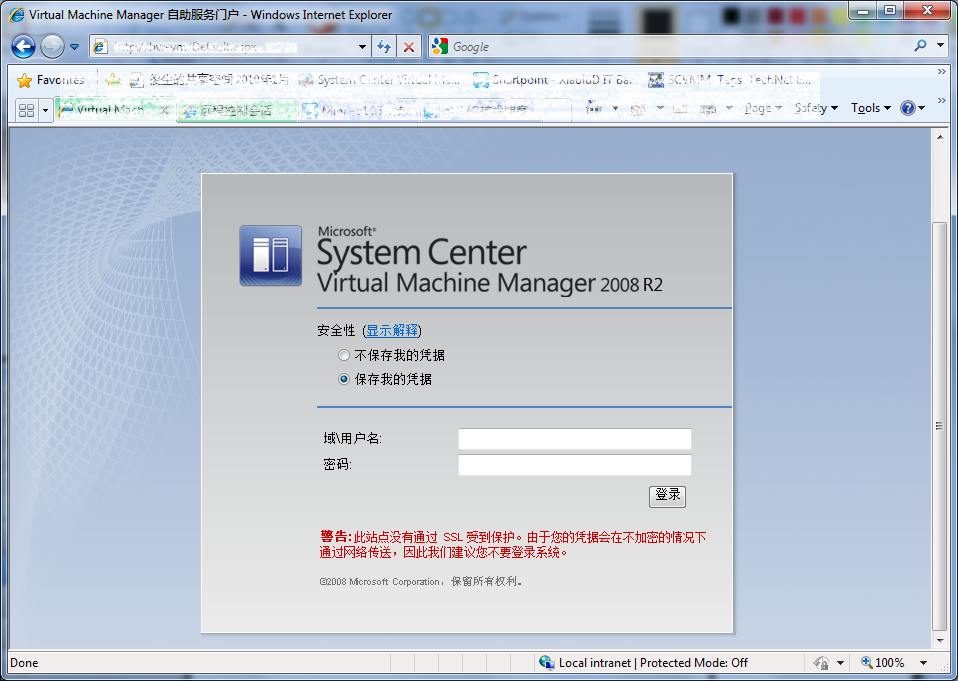Click the red Stop loading icon
Screen dimensions: 958x681
click(x=409, y=46)
